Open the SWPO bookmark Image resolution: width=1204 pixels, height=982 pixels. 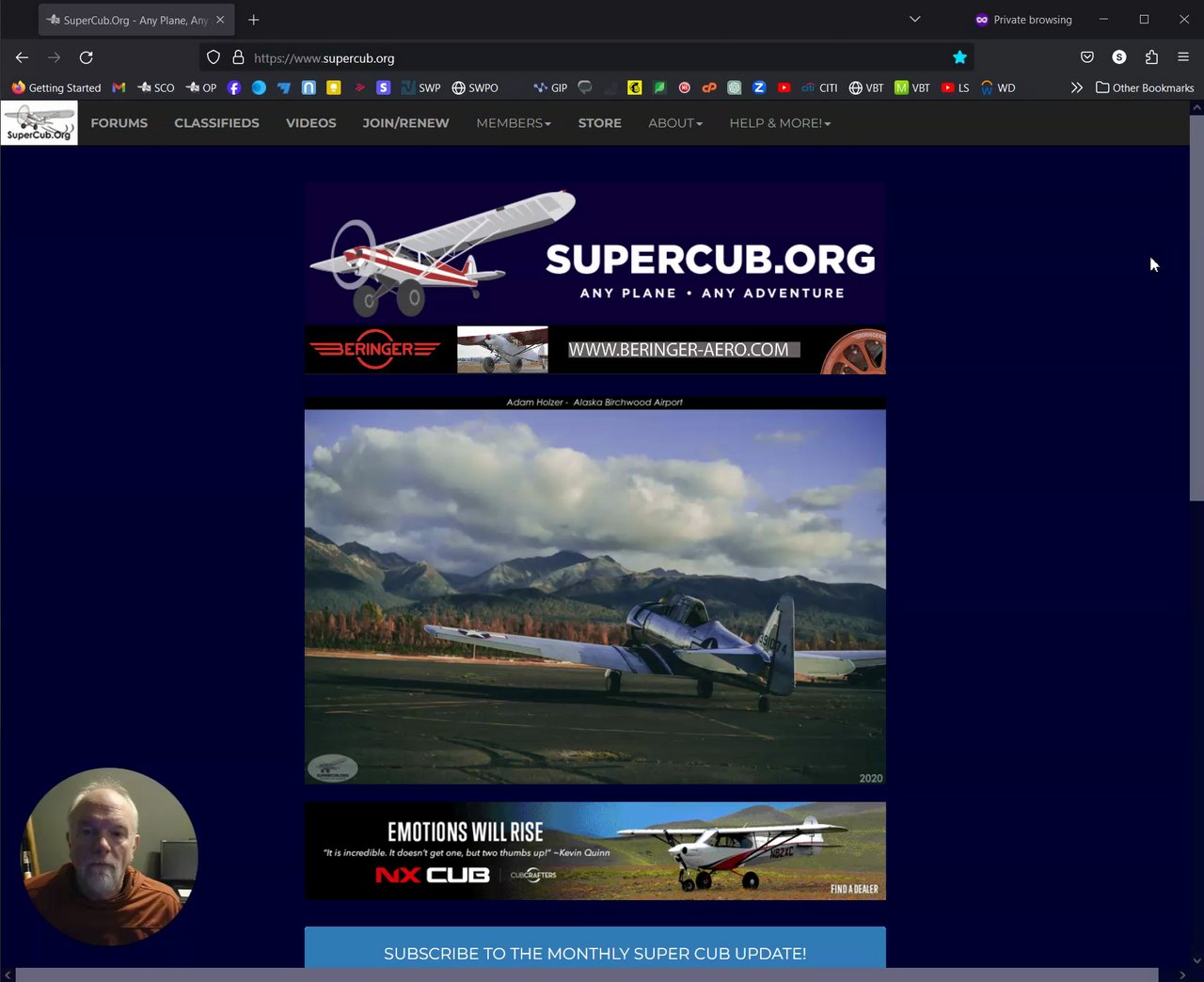[475, 87]
